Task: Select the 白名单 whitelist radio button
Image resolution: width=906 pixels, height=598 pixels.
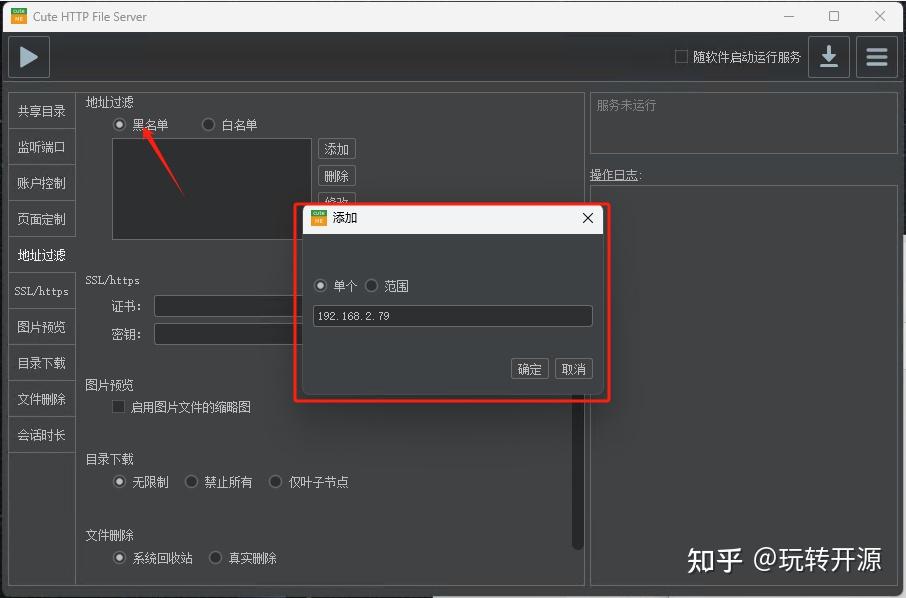Action: [x=208, y=124]
